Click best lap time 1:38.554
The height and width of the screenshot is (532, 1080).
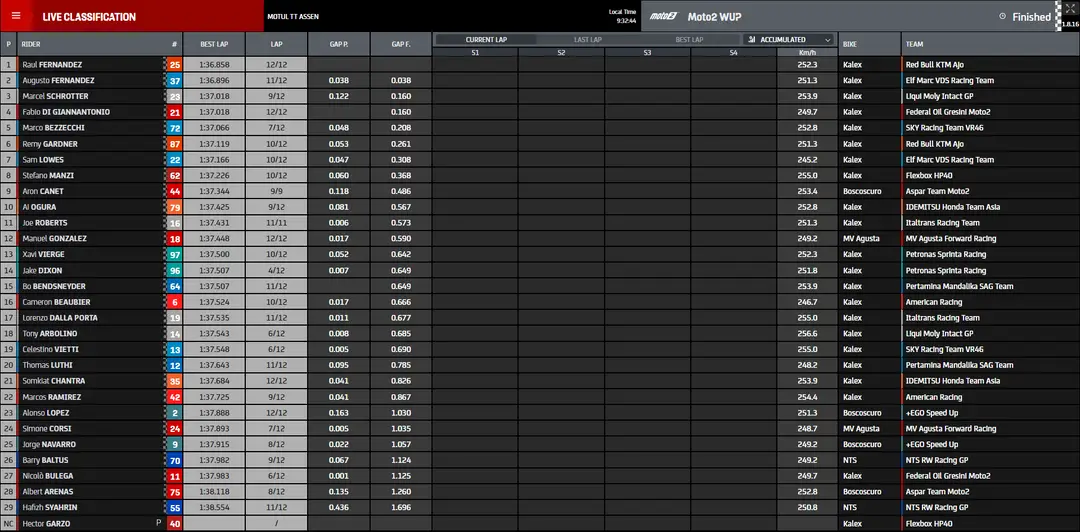[214, 508]
